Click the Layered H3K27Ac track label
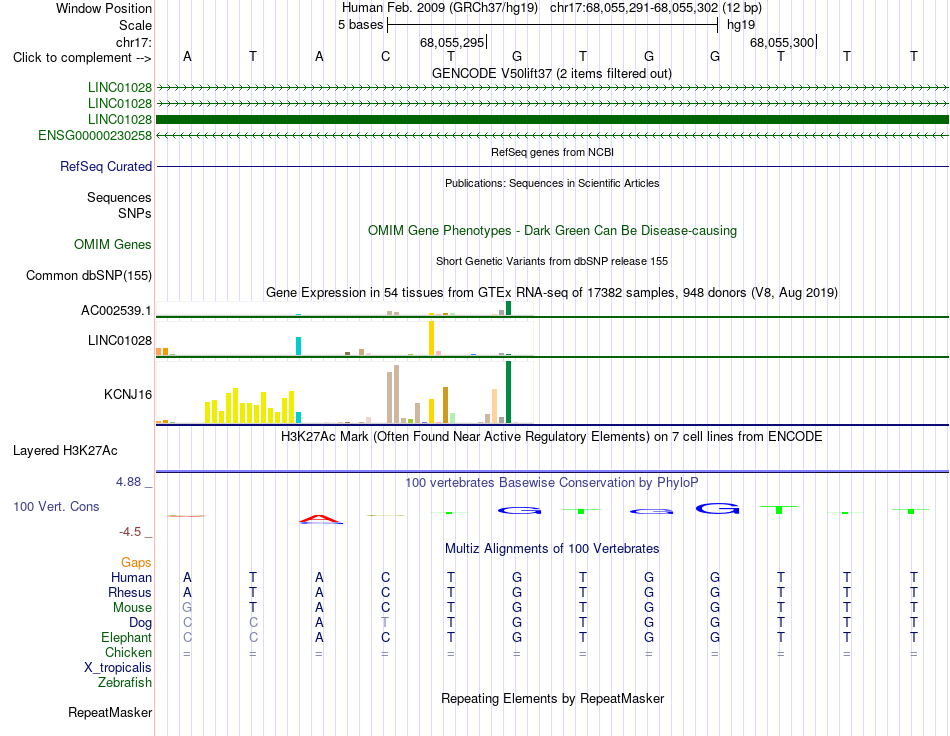 [x=65, y=451]
